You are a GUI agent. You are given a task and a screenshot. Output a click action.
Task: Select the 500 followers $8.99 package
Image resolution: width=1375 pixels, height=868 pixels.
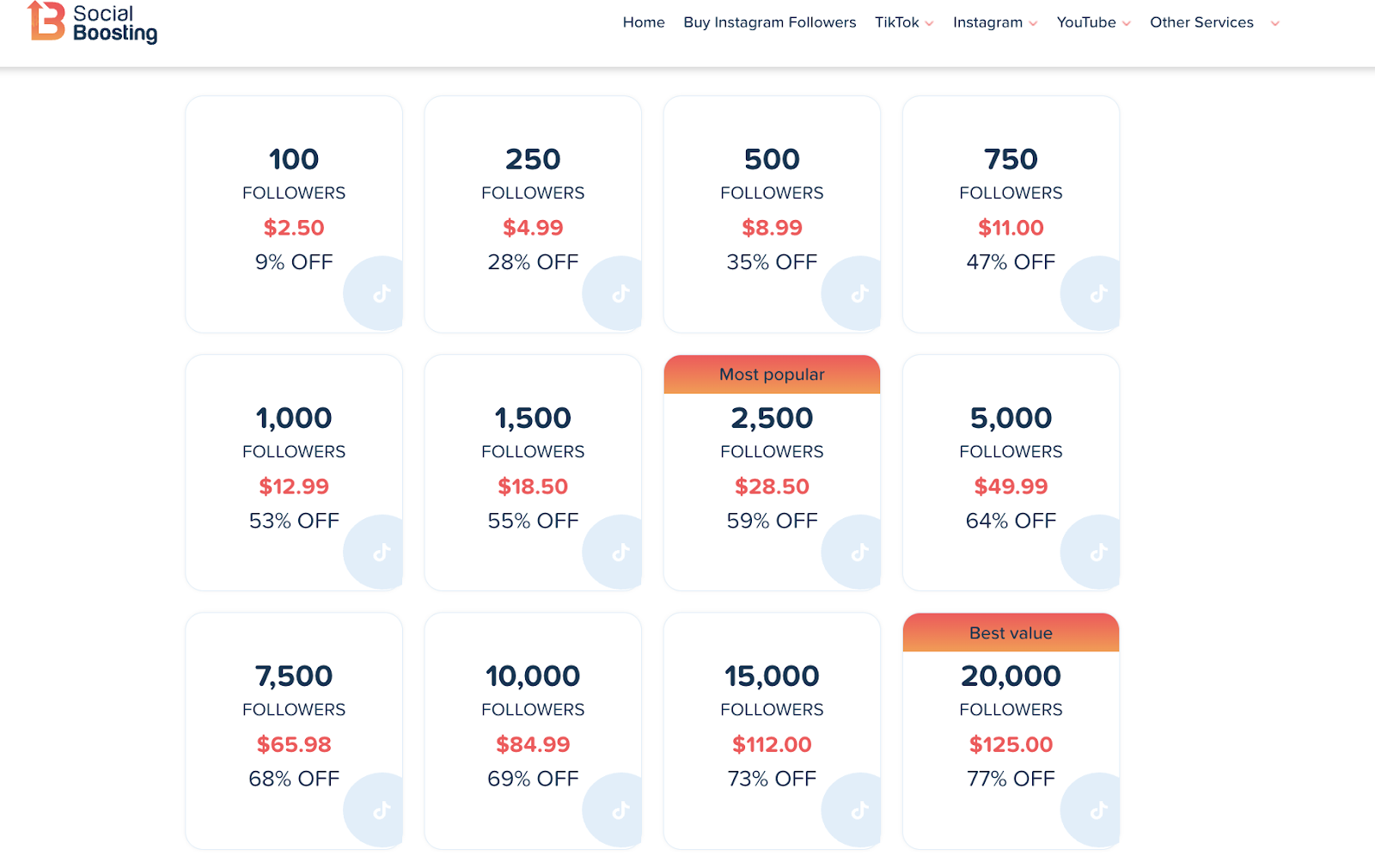coord(772,214)
